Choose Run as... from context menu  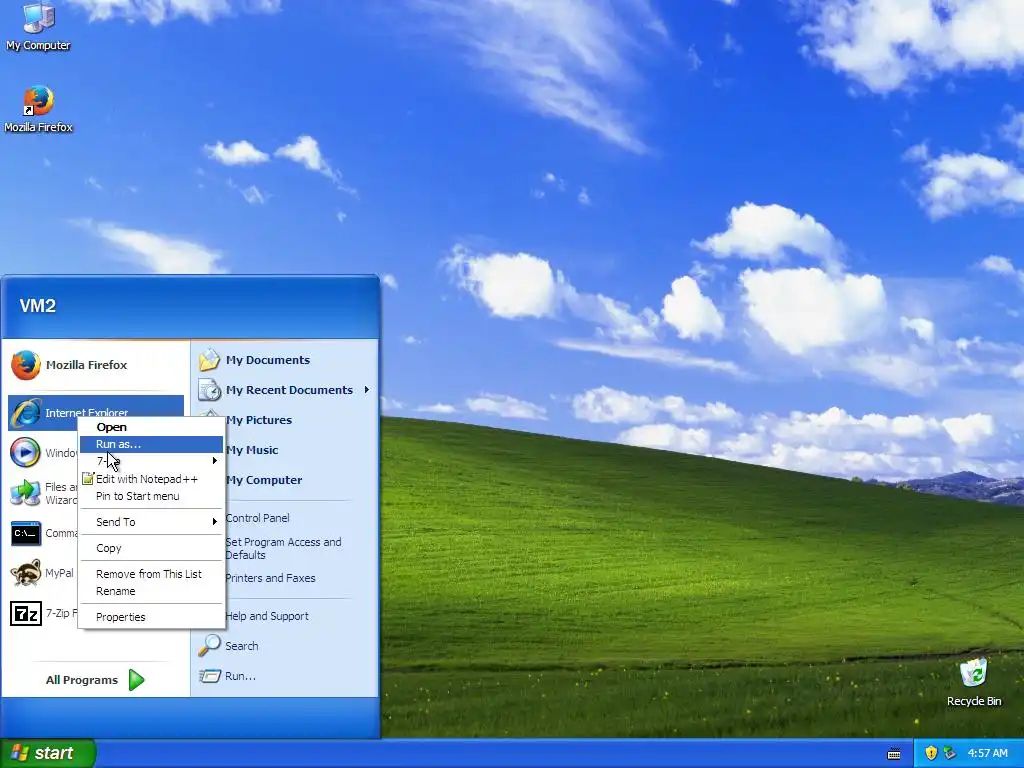tap(152, 444)
